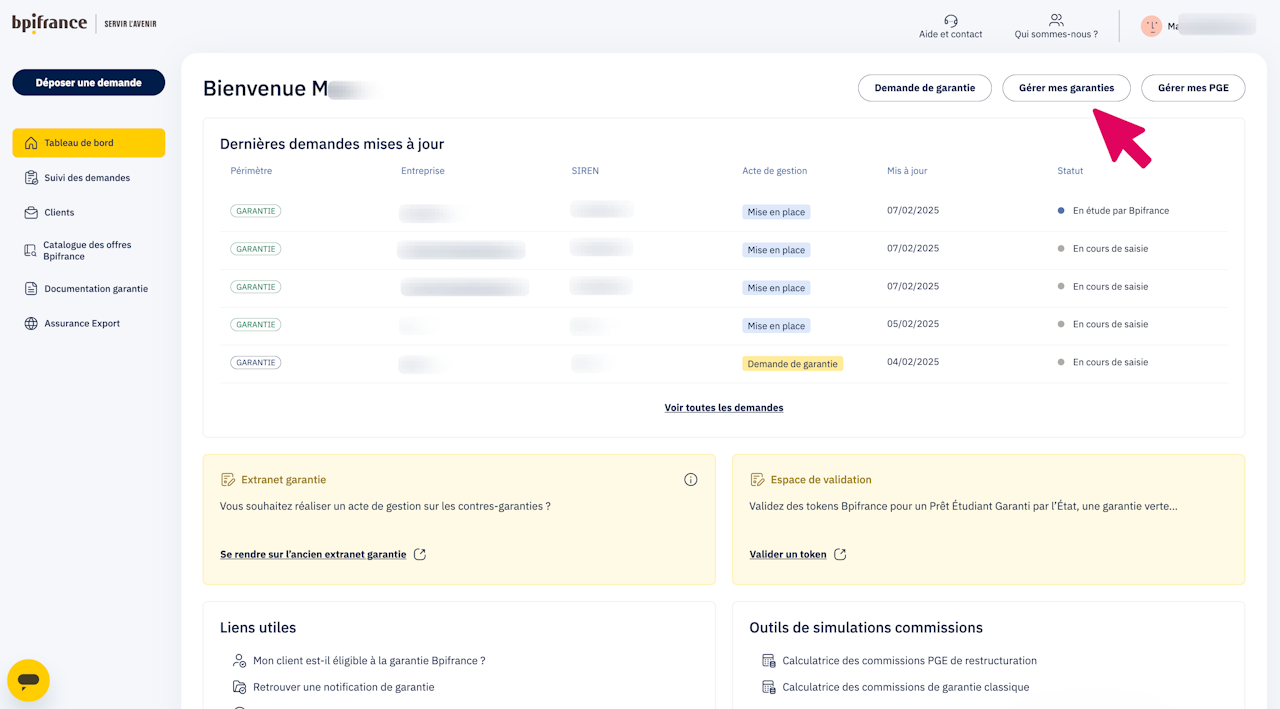
Task: Click the Outils de simulations commissions heading
Action: point(866,628)
